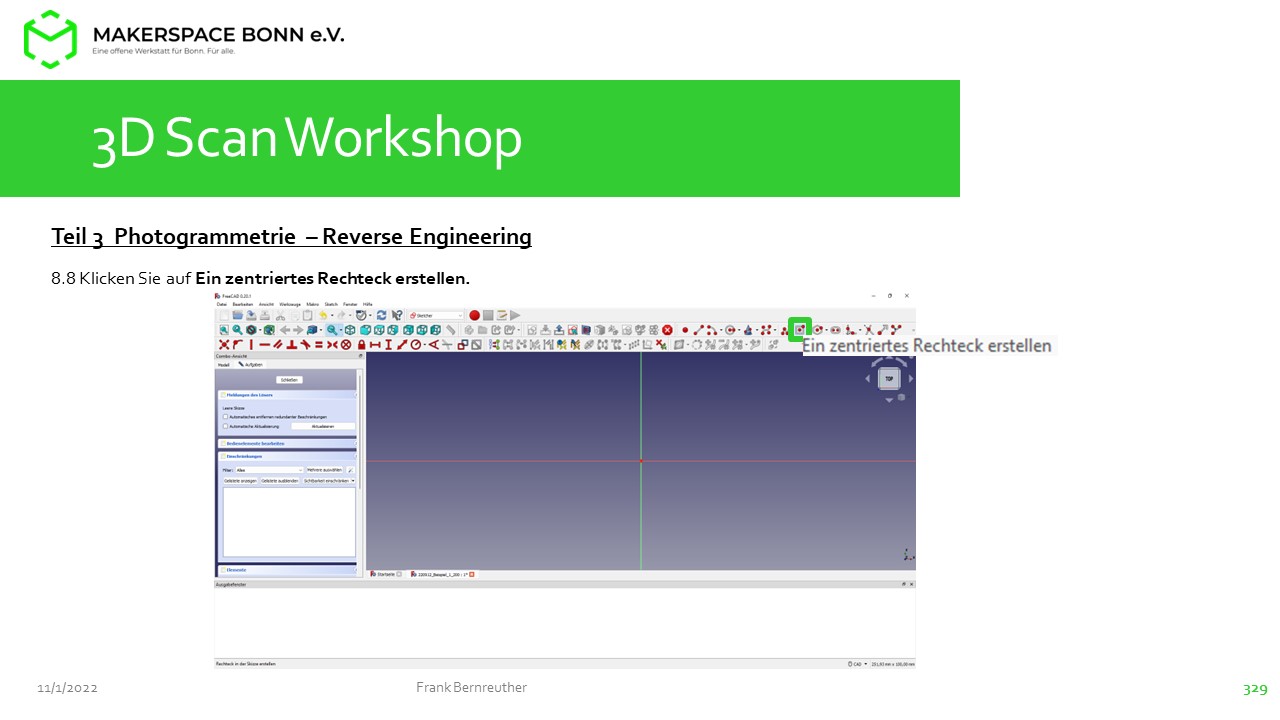The height and width of the screenshot is (720, 1280).
Task: Apply the horizontal constraint icon
Action: 265,345
